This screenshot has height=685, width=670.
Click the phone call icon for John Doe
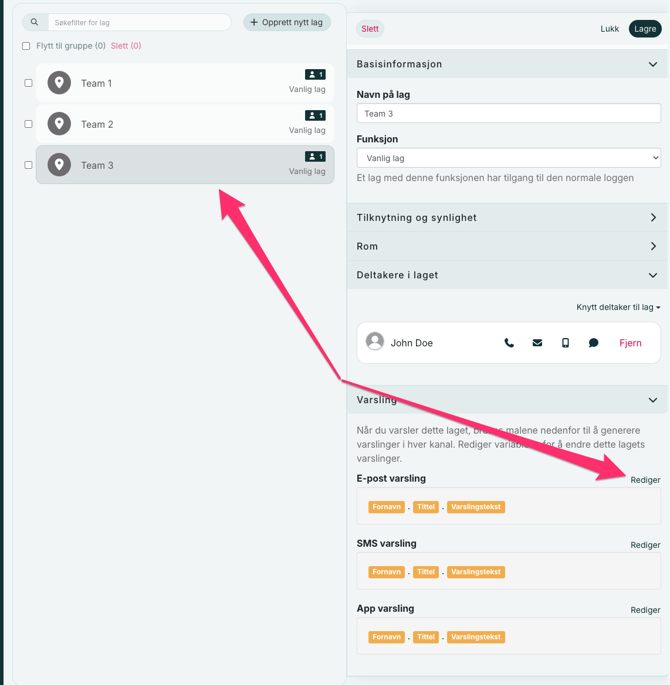coord(509,343)
